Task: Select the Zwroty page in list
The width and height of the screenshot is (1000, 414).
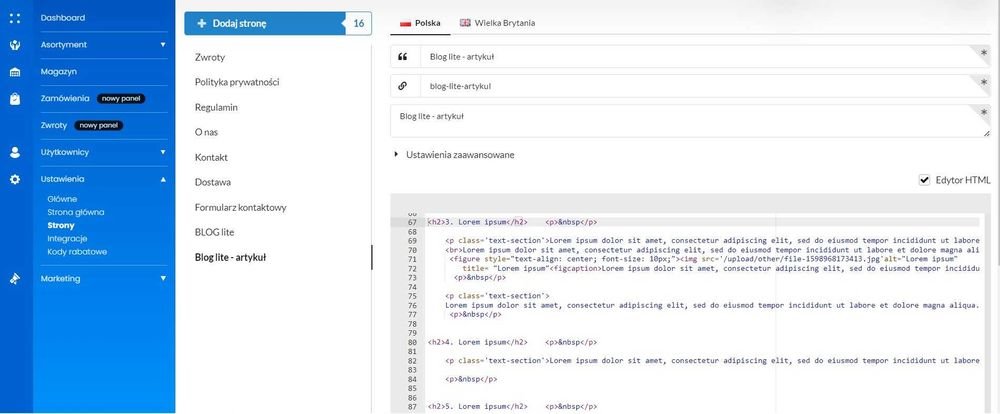Action: [210, 57]
